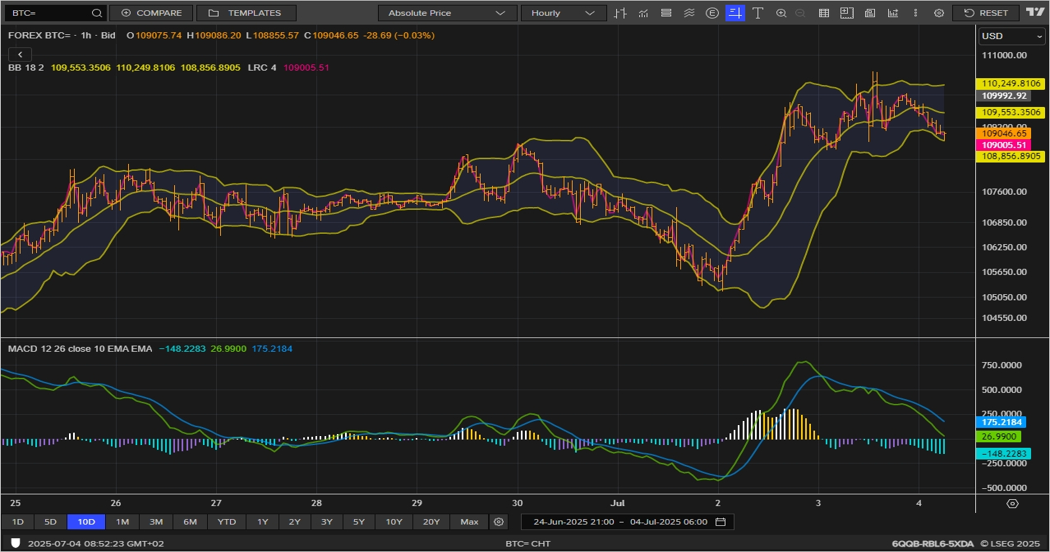This screenshot has height=552, width=1050.
Task: Open the indicators chart icon
Action: coord(643,13)
